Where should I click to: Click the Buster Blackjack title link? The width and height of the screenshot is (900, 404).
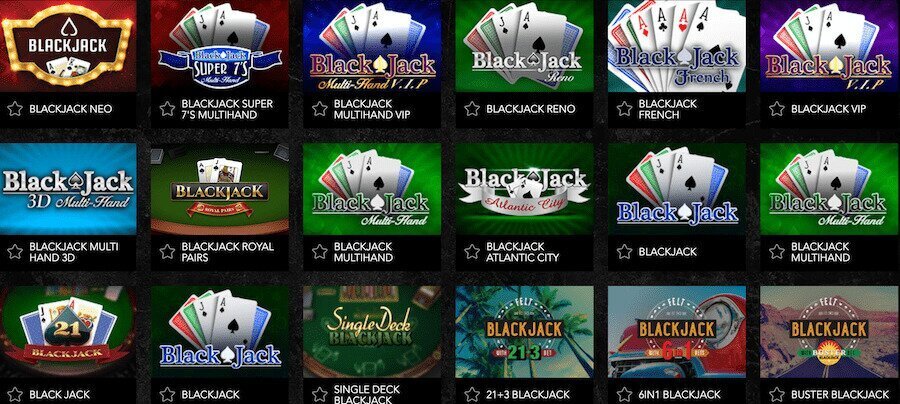tap(840, 395)
